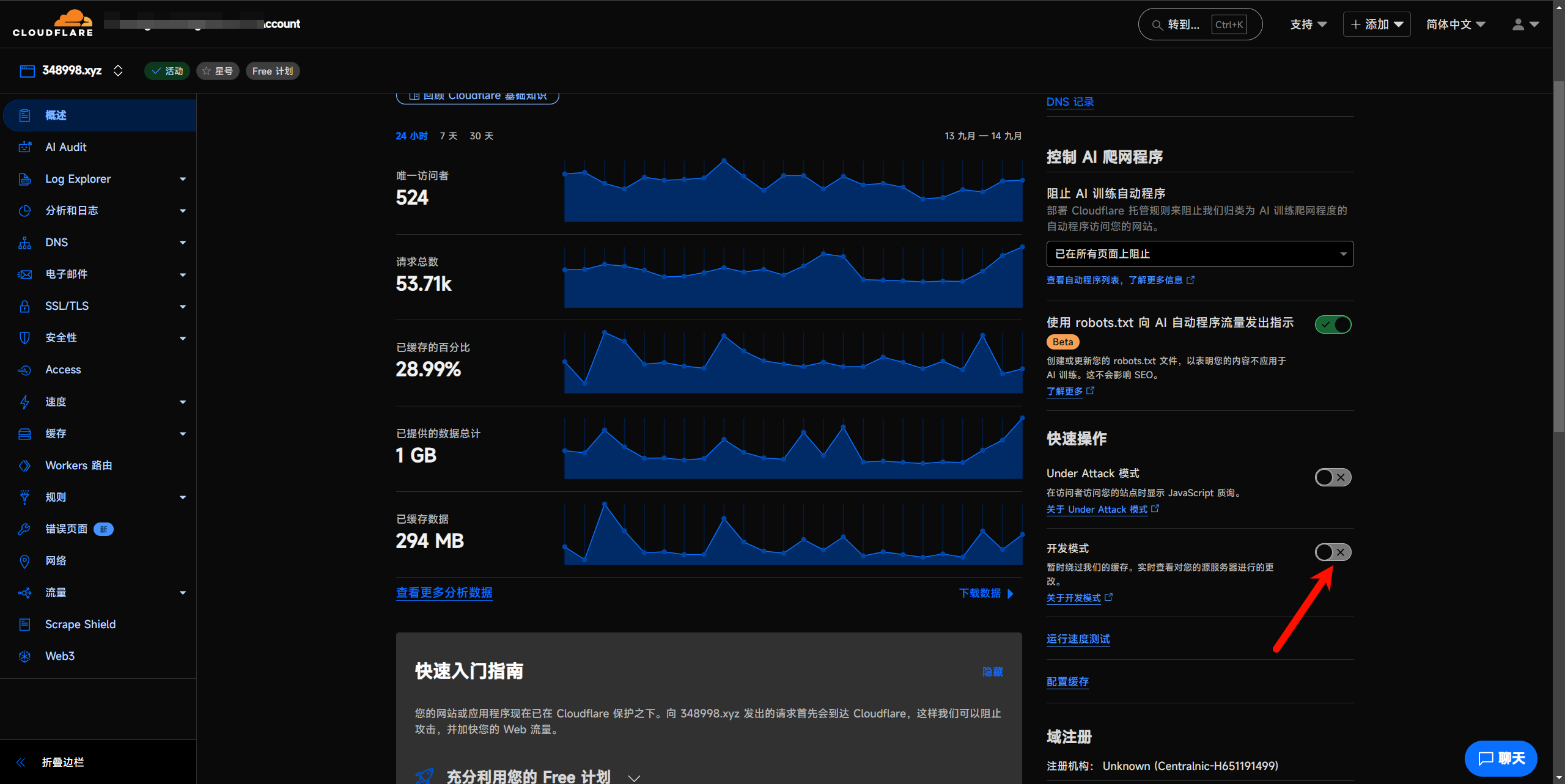Open the 已在所有页面上阻止 dropdown
Image resolution: width=1565 pixels, height=784 pixels.
(x=1200, y=254)
